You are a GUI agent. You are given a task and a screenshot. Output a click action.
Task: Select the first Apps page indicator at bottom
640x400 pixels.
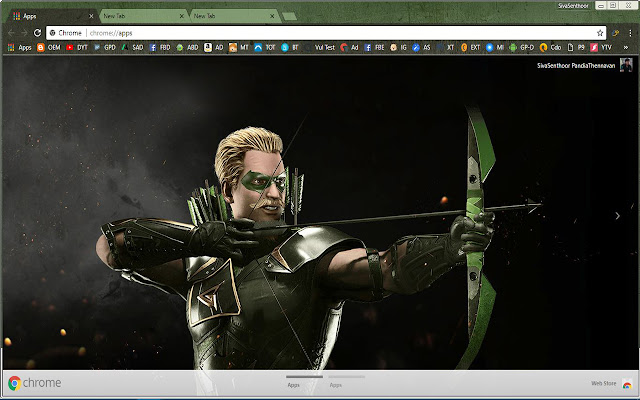click(x=304, y=381)
